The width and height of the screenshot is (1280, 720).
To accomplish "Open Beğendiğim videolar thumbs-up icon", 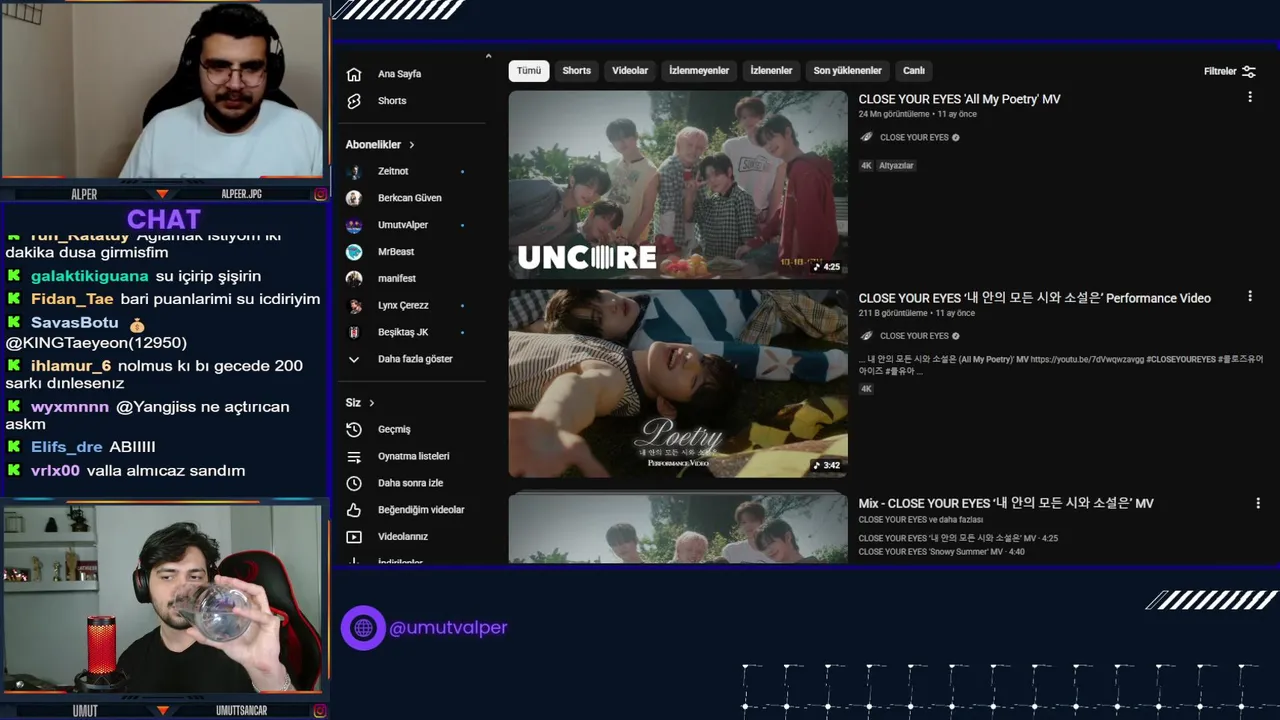I will tap(354, 510).
